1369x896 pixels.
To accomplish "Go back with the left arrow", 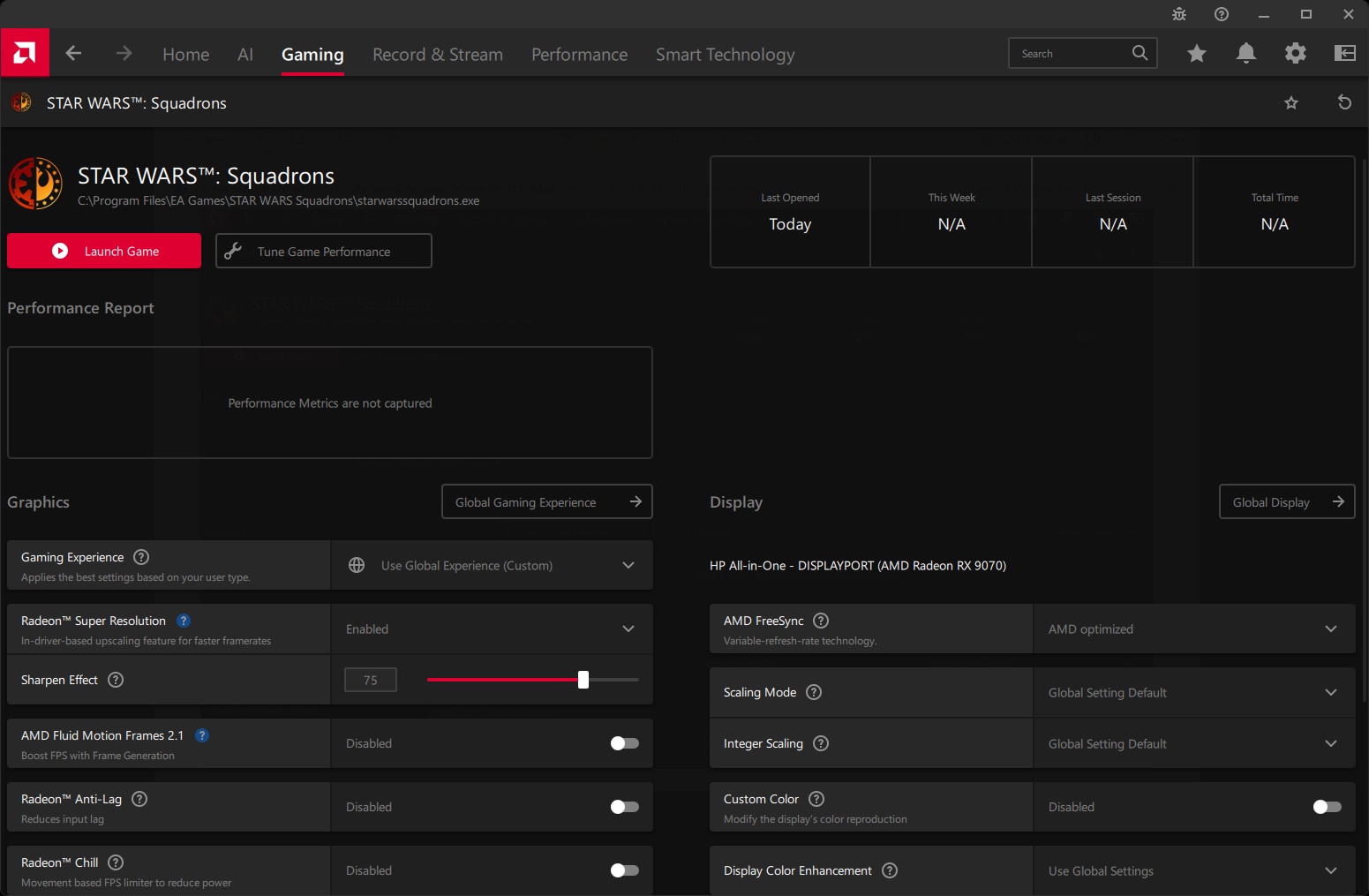I will tap(74, 53).
